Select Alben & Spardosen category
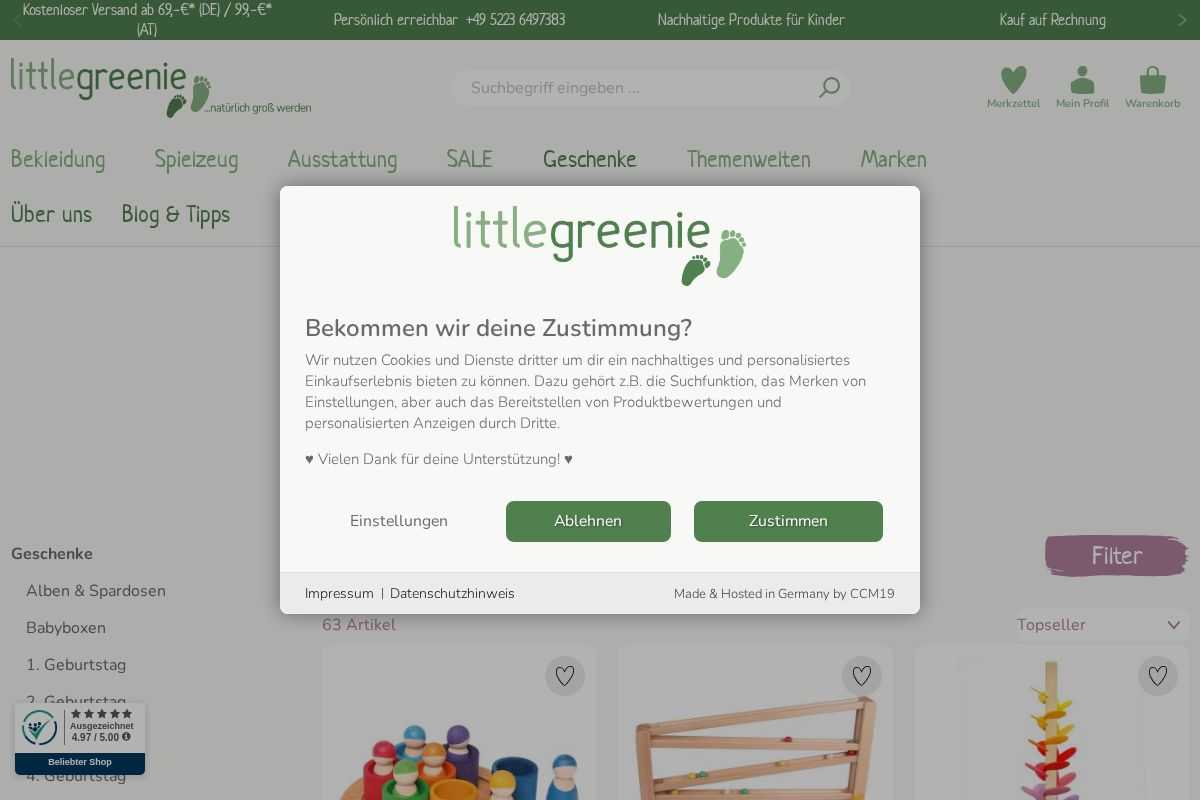 96,591
